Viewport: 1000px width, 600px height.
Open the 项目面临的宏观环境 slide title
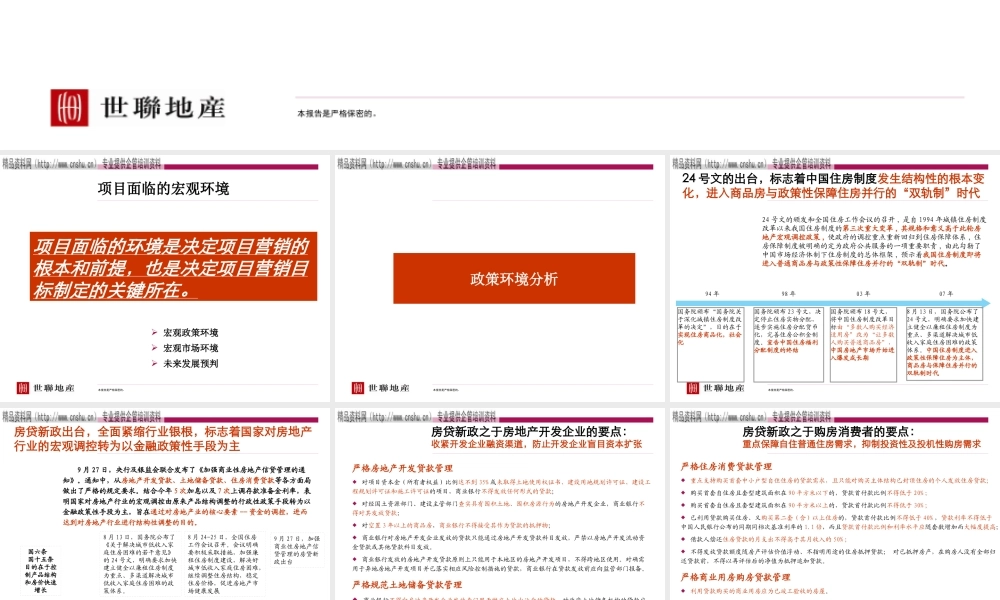point(163,189)
